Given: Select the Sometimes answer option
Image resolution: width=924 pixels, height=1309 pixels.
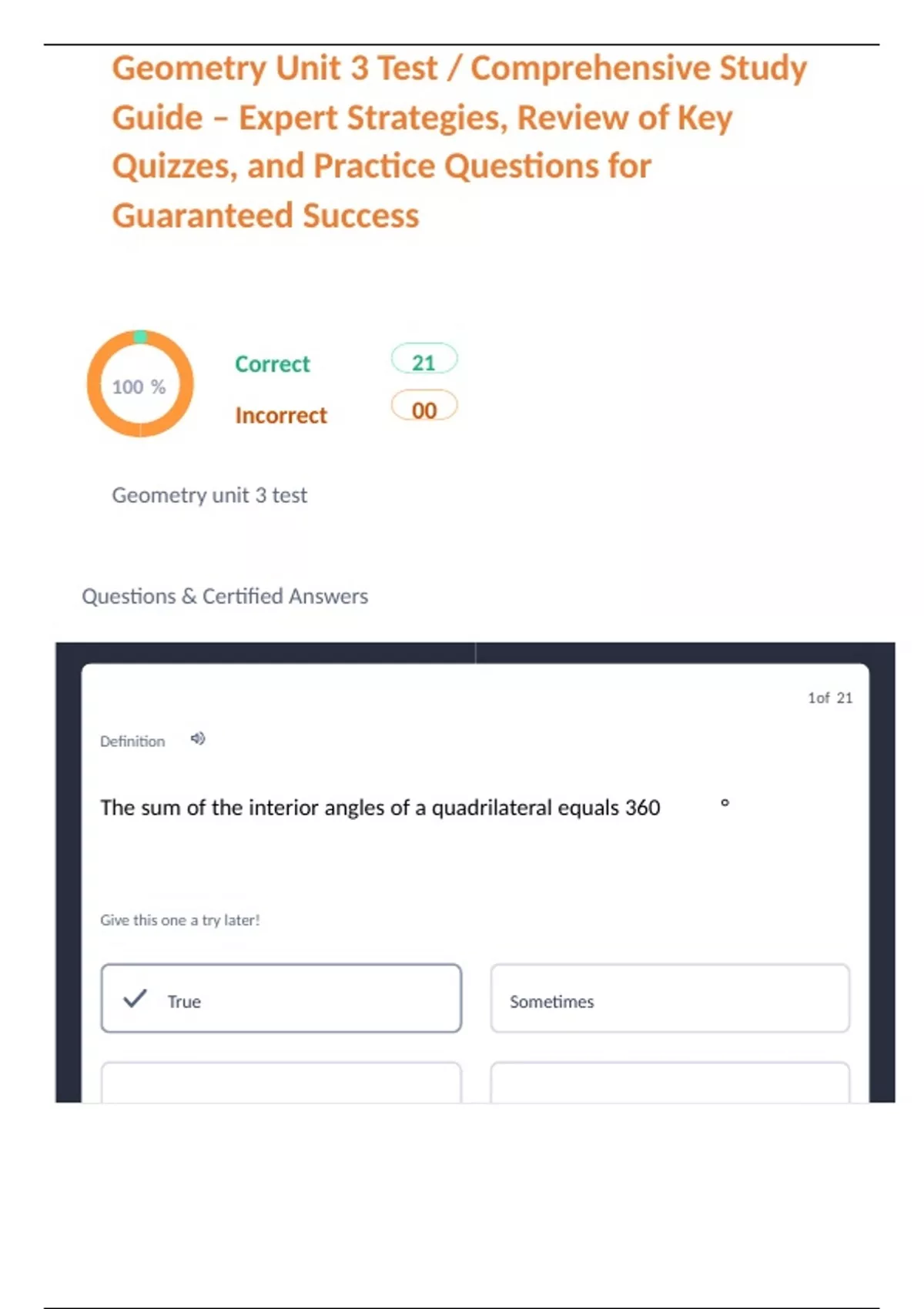Looking at the screenshot, I should coord(670,999).
